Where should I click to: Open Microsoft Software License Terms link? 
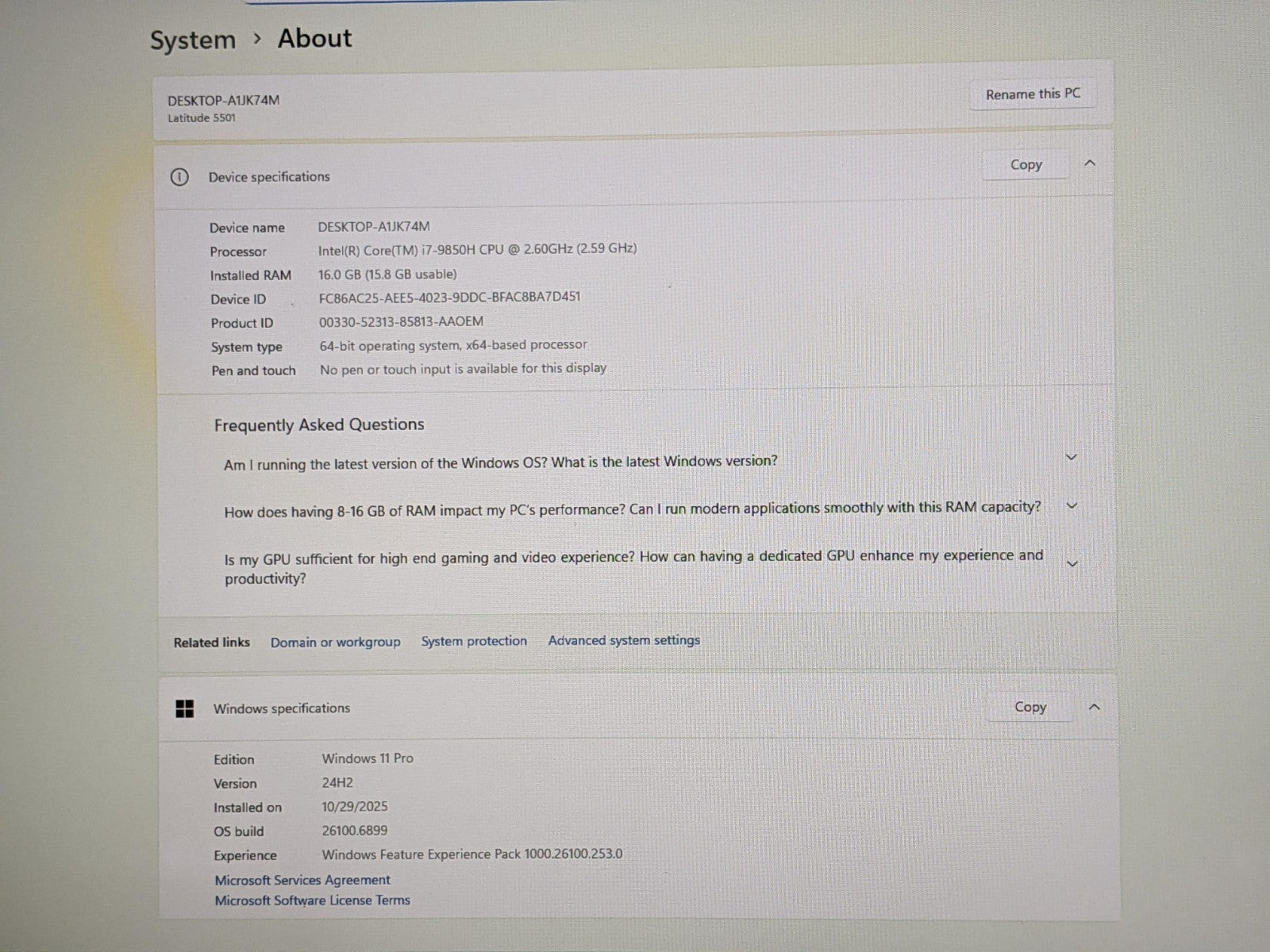[x=312, y=900]
